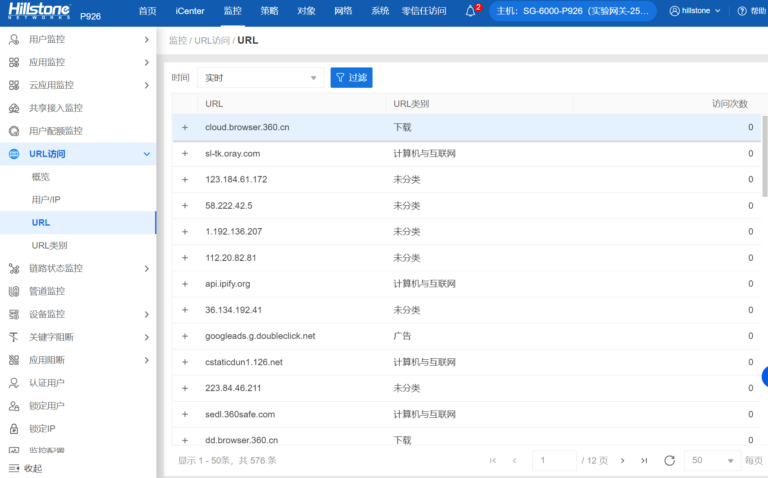Expand the 应用监控 submenu chevron
This screenshot has width=768, height=478.
(x=146, y=62)
